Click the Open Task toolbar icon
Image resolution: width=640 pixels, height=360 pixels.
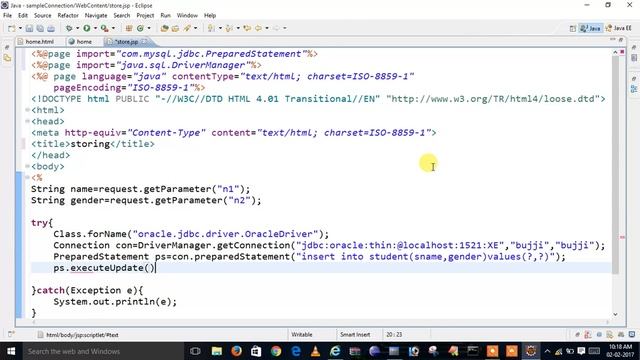176,28
